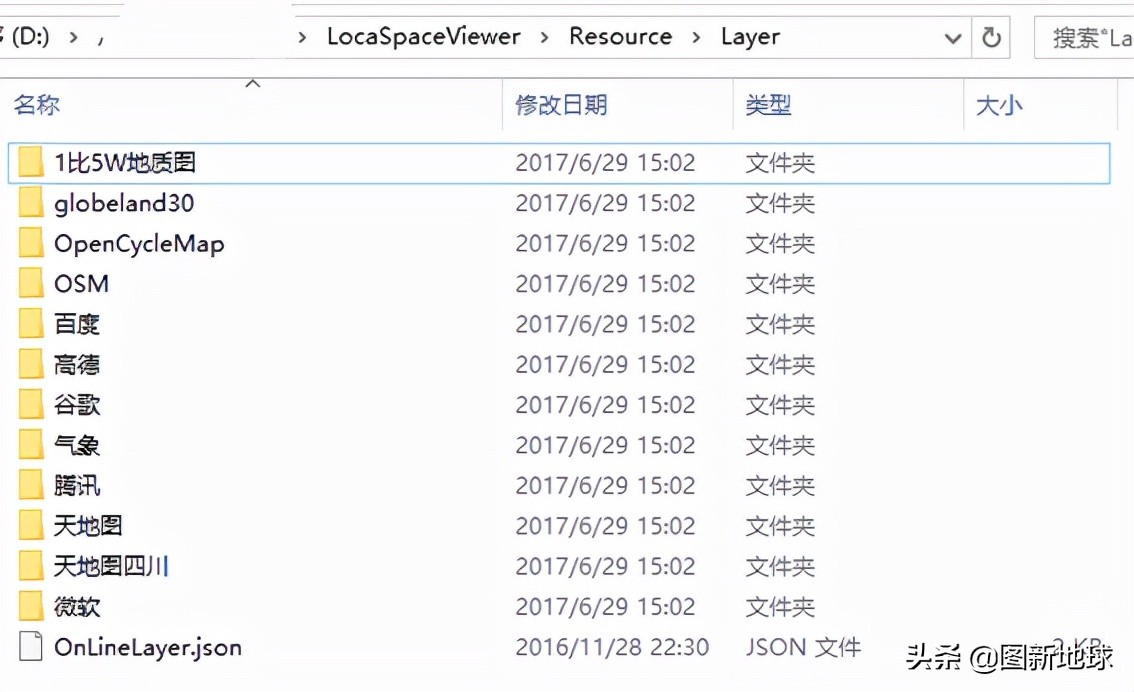Click the modified date of 天地图四川

[x=605, y=566]
